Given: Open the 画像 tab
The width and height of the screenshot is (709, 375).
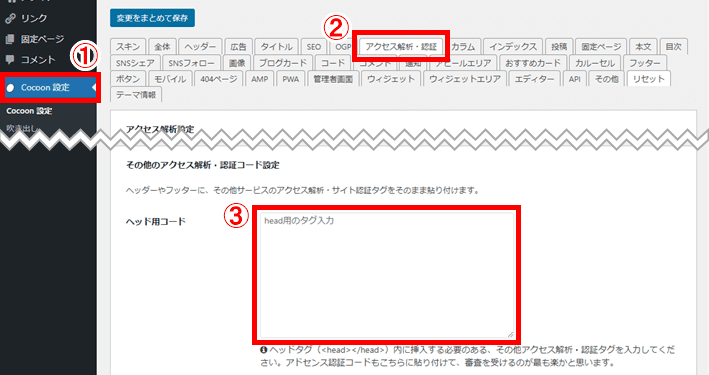Looking at the screenshot, I should coord(237,63).
